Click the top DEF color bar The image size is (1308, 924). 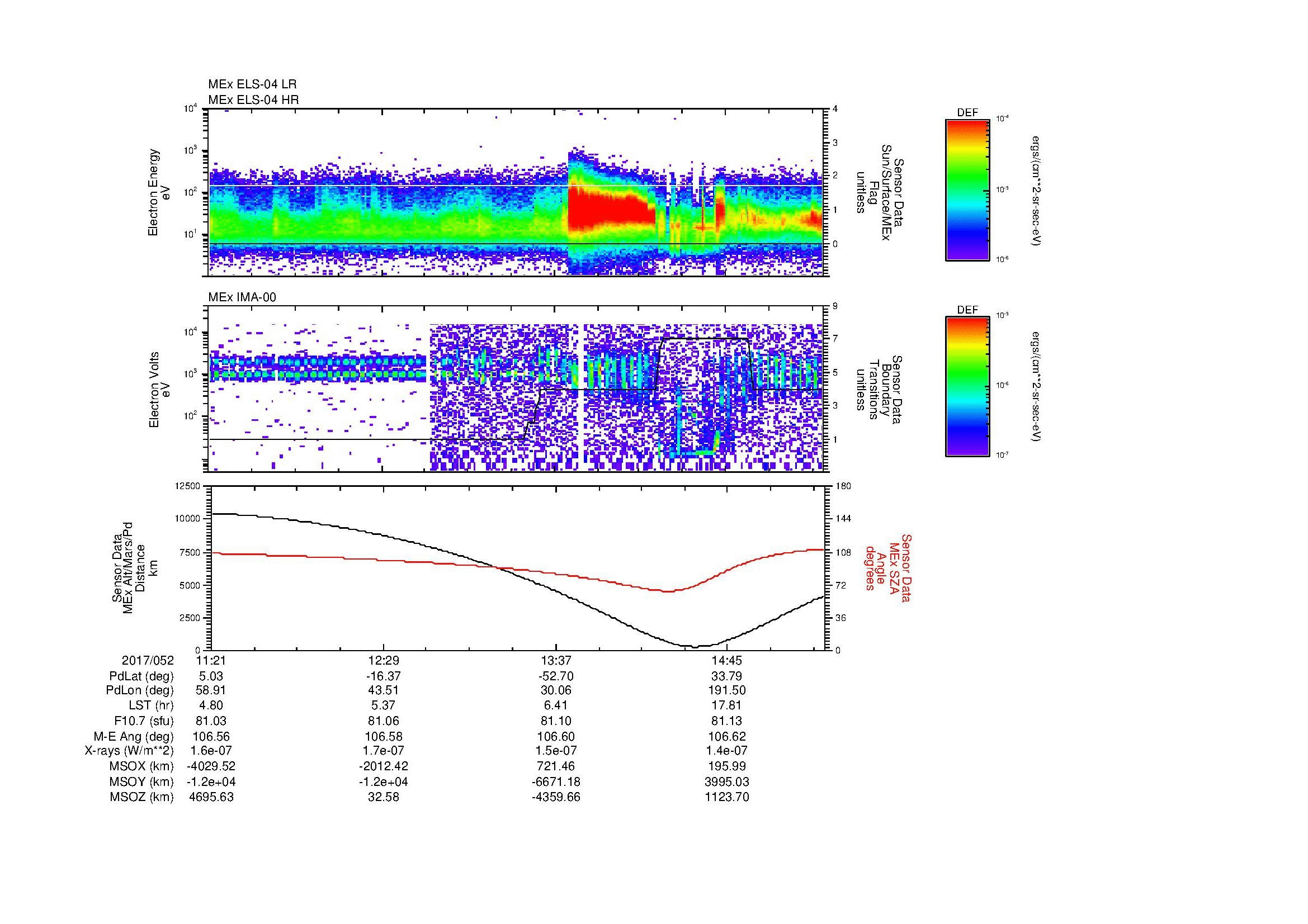point(967,189)
